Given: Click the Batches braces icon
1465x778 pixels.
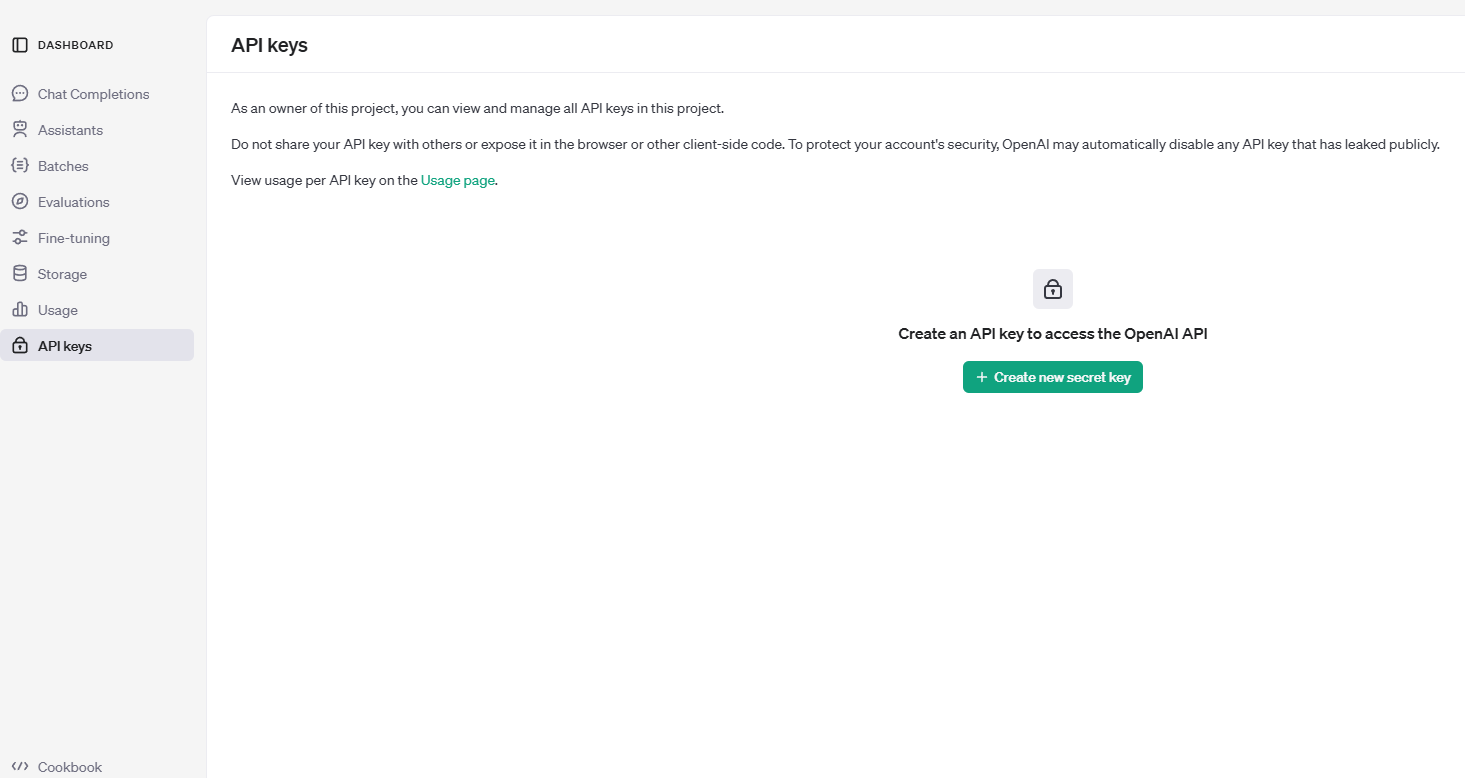Looking at the screenshot, I should pos(20,166).
